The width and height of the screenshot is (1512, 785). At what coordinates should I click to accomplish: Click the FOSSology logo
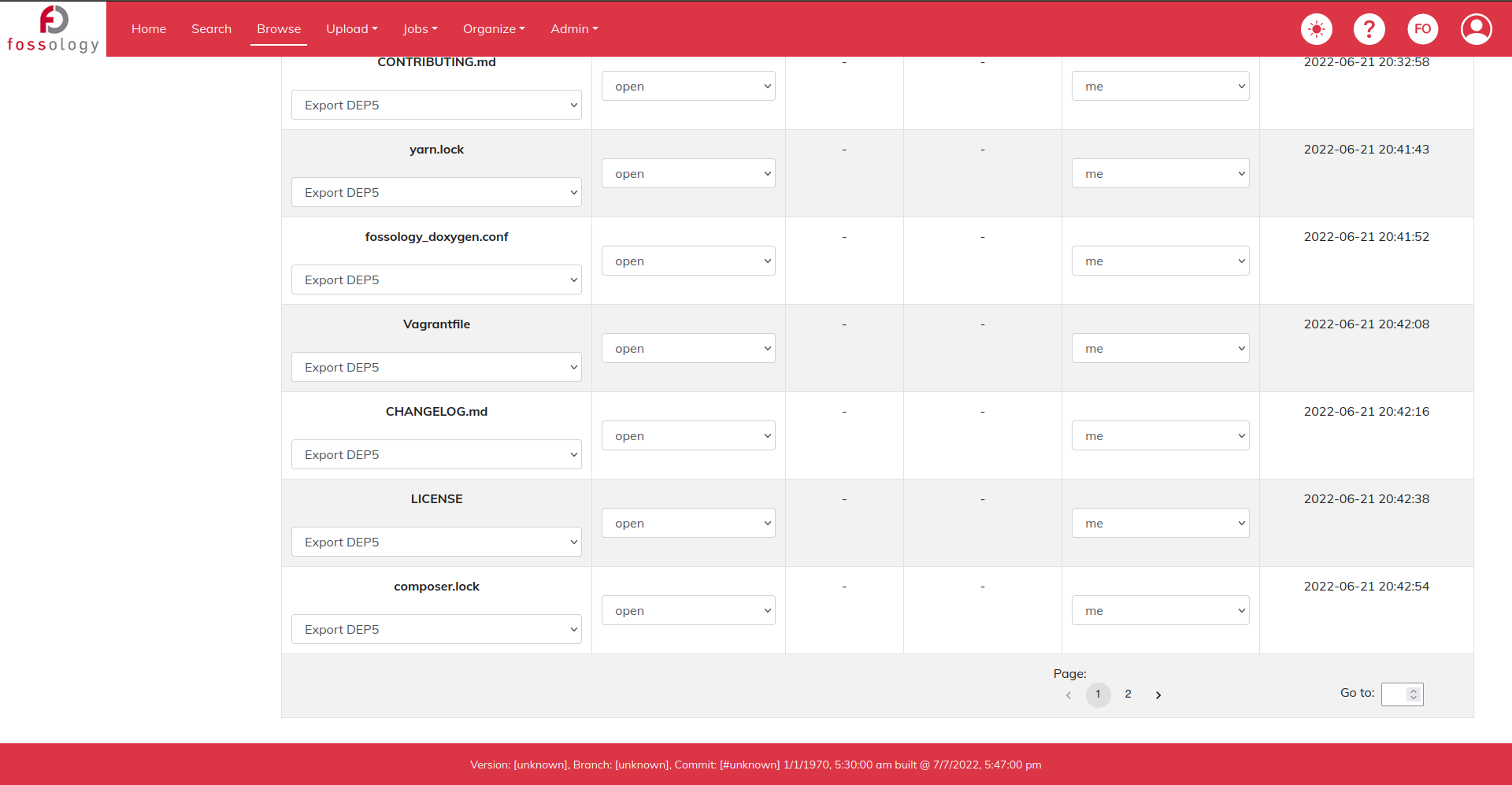coord(53,29)
